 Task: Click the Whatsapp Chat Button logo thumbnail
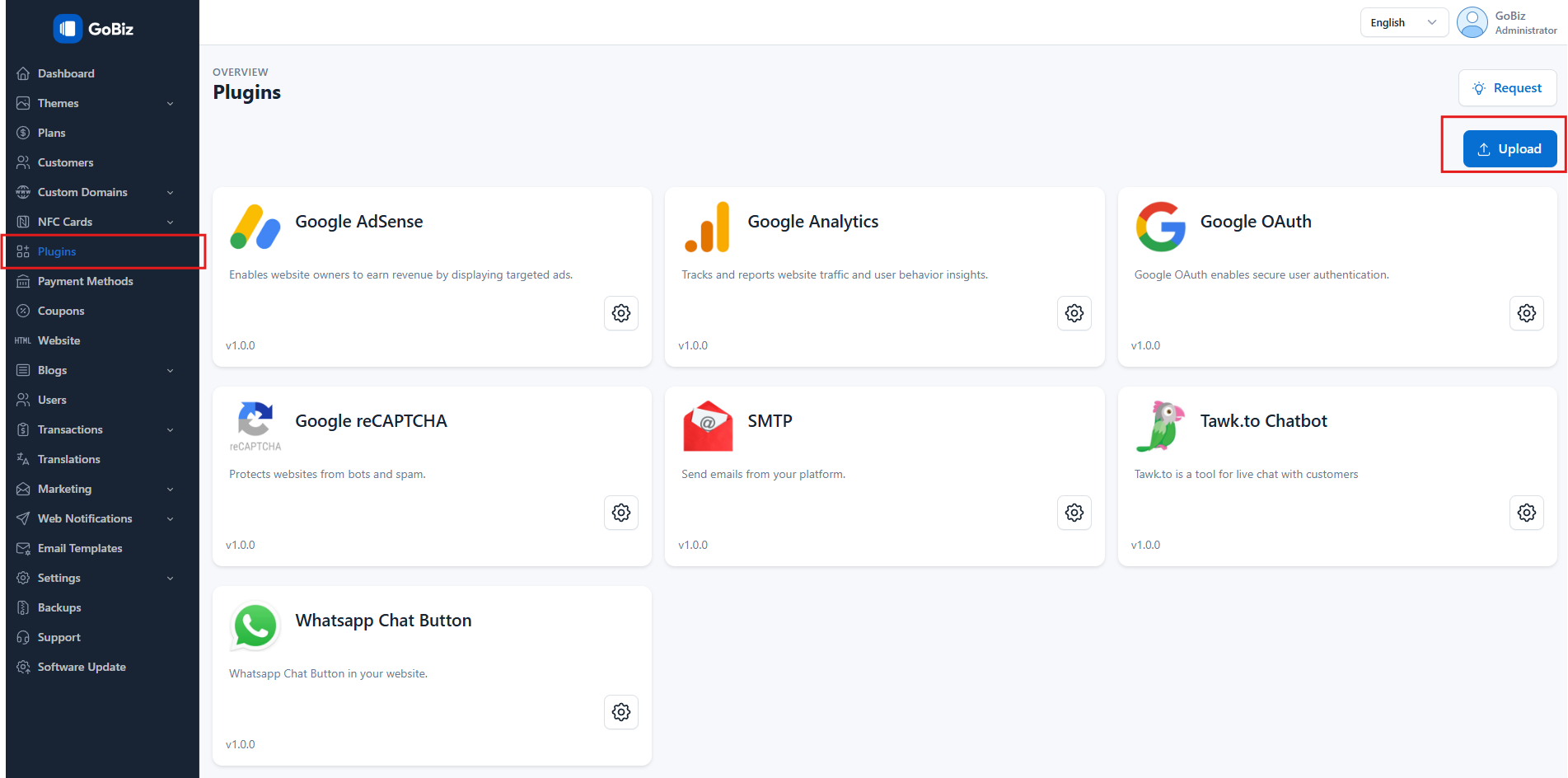pos(255,626)
